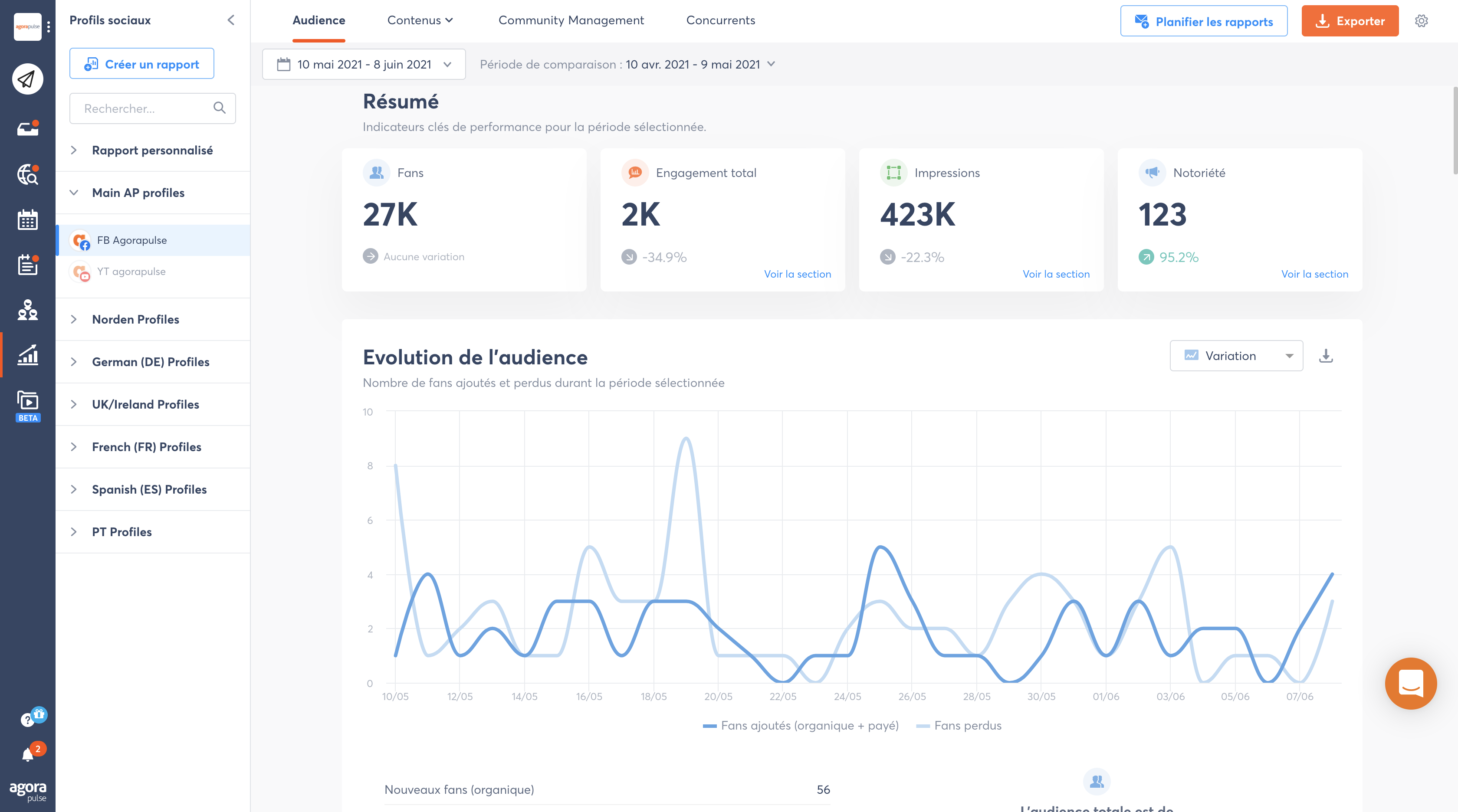
Task: Switch to the Audience tab
Action: pyautogui.click(x=319, y=20)
